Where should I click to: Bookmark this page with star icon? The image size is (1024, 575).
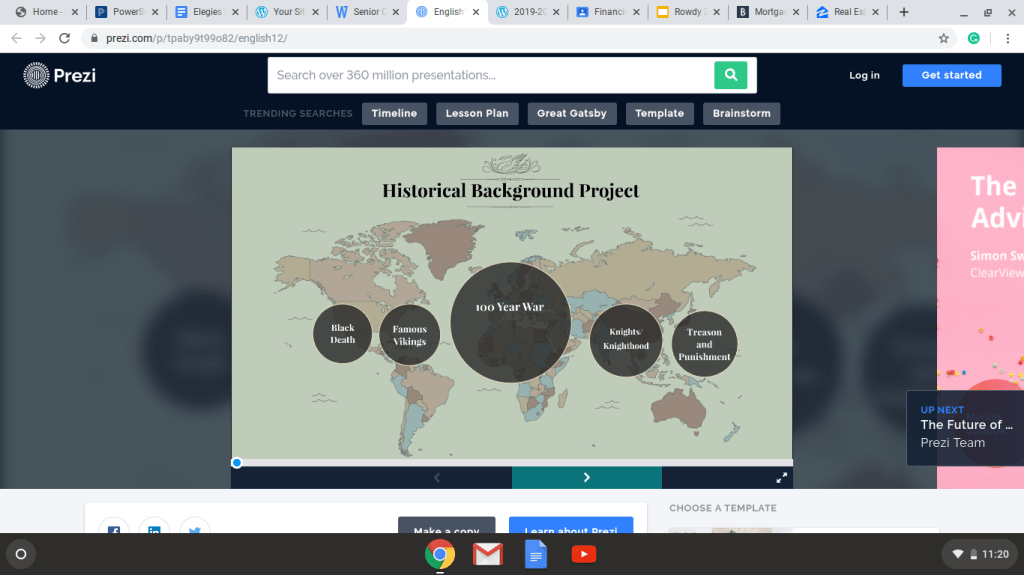coord(943,38)
